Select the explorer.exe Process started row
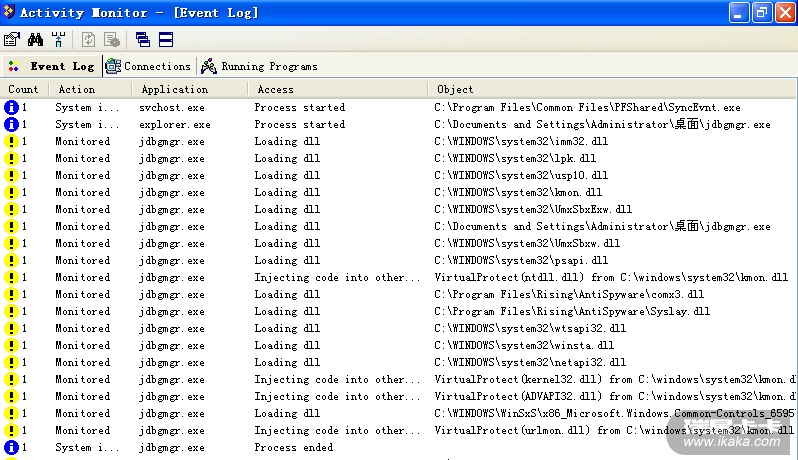Screen dimensions: 798x460 300,125
